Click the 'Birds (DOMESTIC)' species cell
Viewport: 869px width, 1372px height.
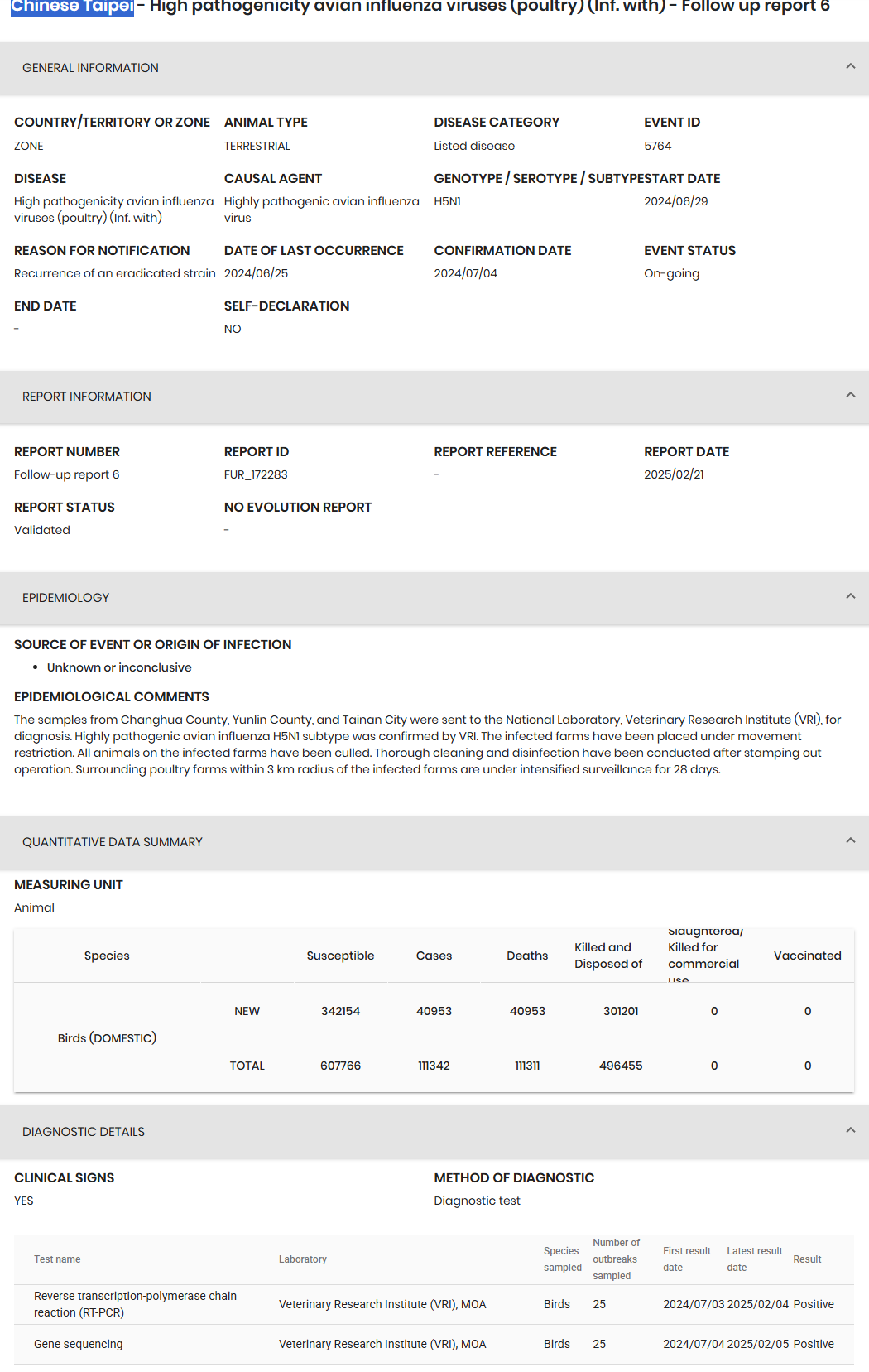(108, 1038)
